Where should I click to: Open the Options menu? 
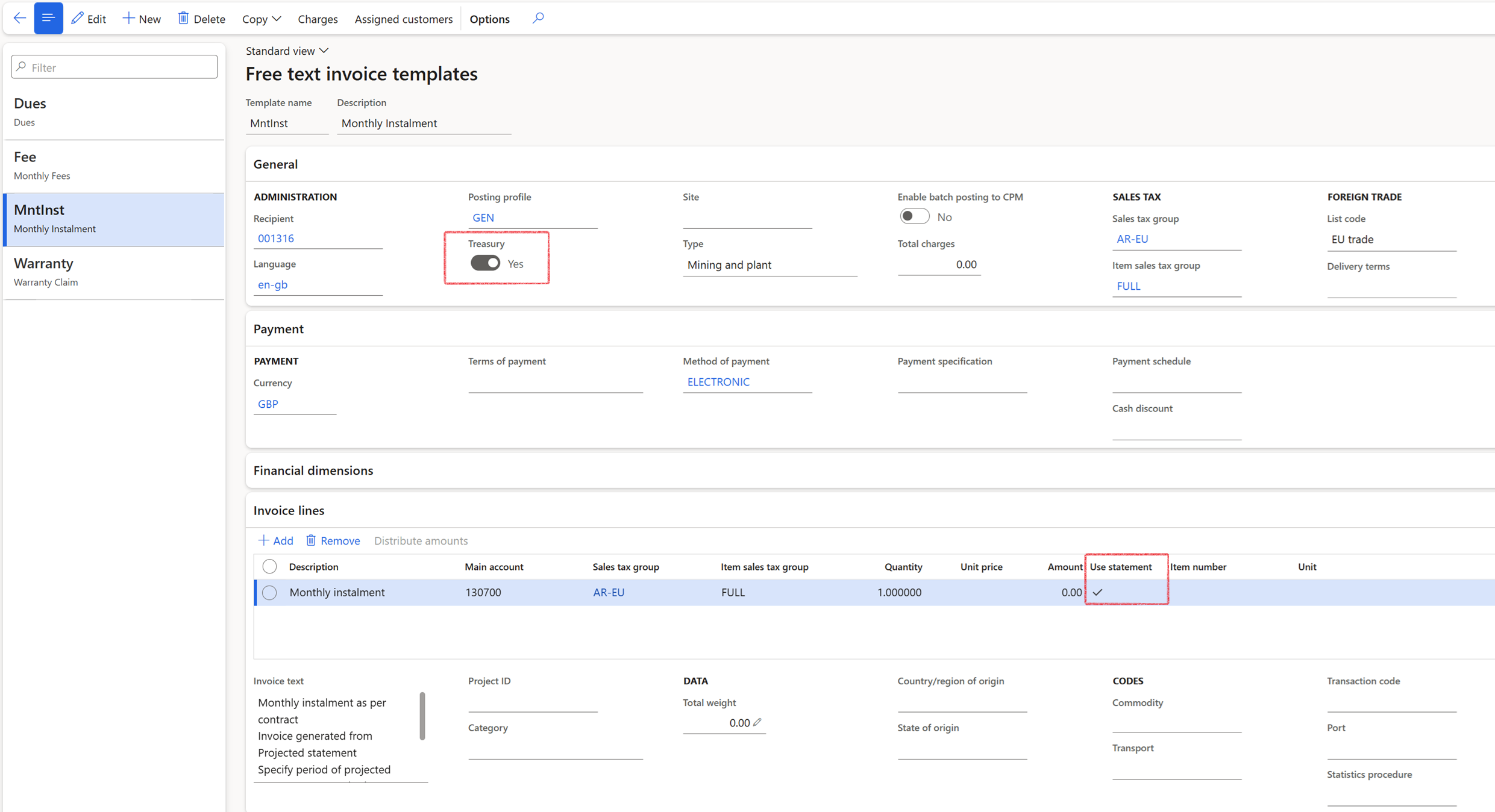tap(489, 19)
